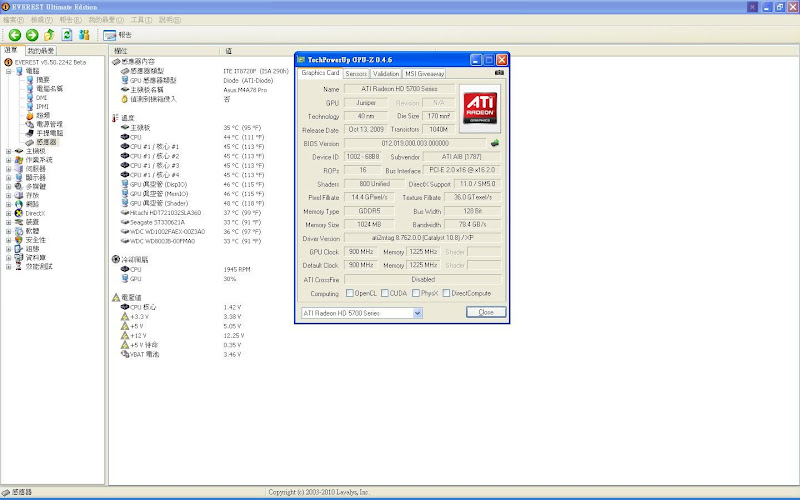
Task: Toggle the DirectCompute checkbox
Action: tap(446, 293)
